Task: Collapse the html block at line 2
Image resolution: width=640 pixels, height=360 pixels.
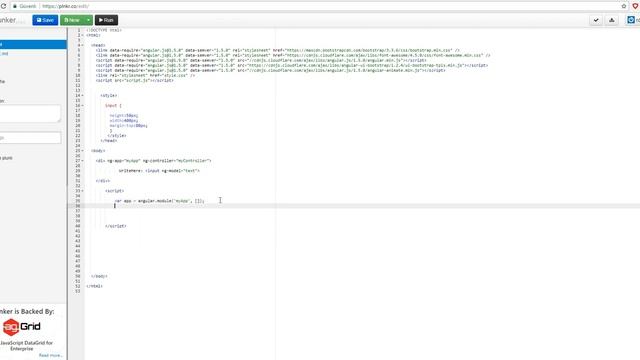Action: tap(82, 35)
